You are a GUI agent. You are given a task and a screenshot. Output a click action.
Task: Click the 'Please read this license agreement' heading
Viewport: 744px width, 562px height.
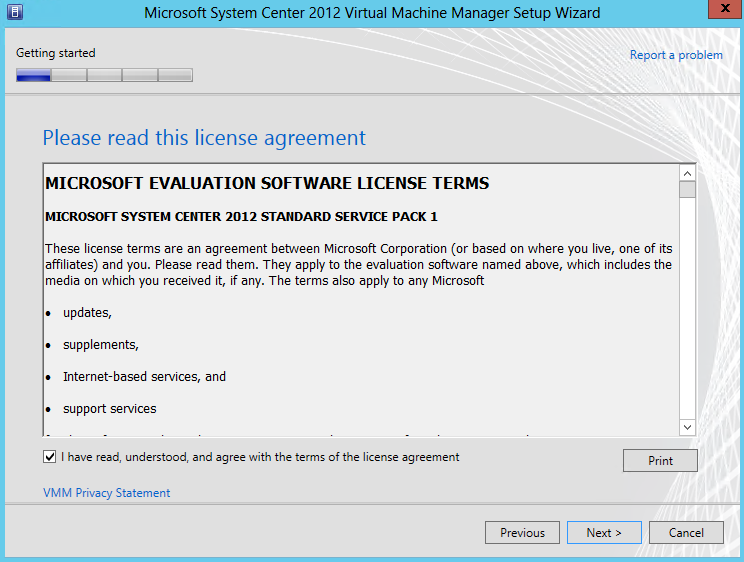point(204,138)
